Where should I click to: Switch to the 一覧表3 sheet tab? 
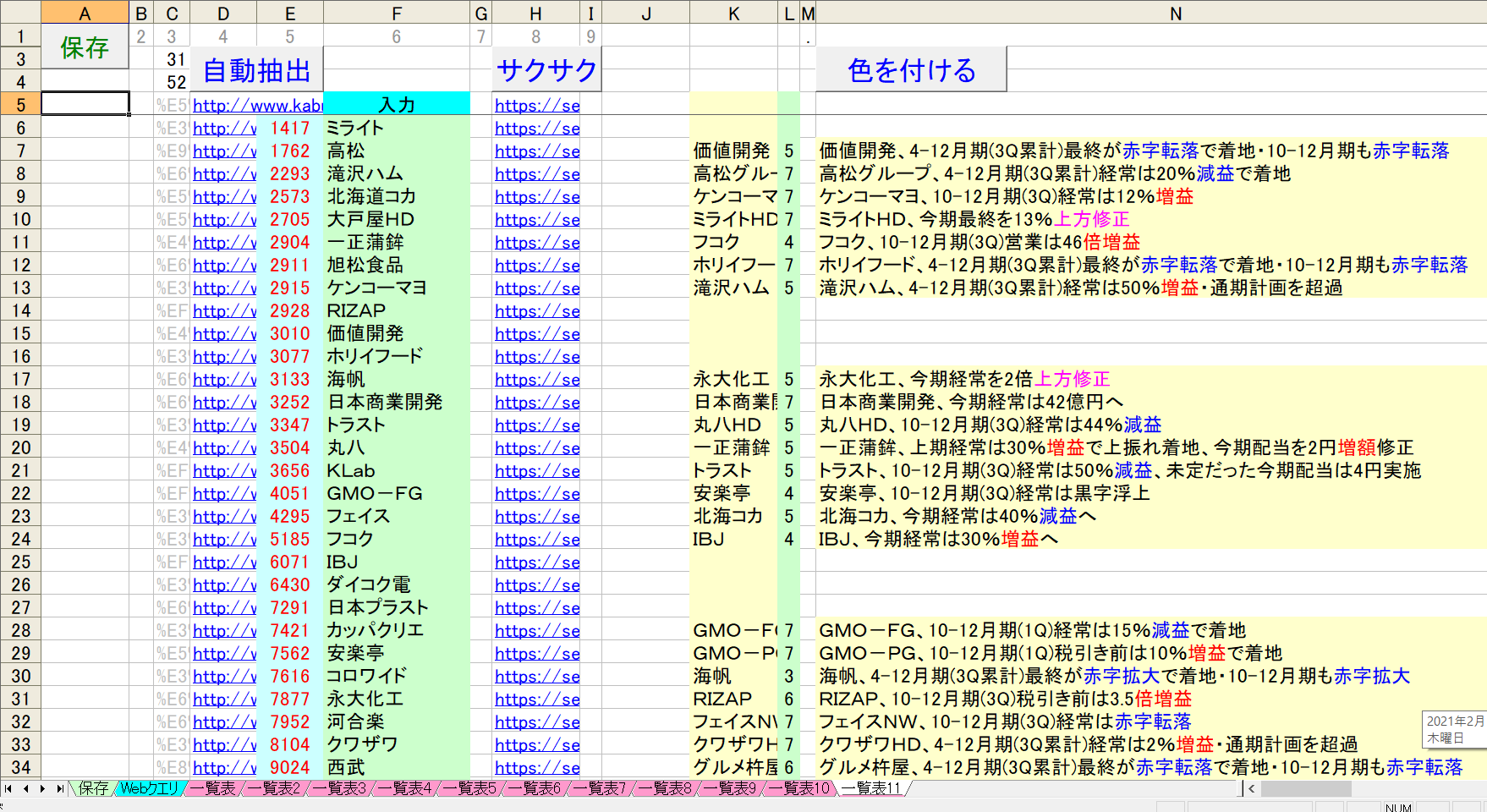click(x=341, y=788)
